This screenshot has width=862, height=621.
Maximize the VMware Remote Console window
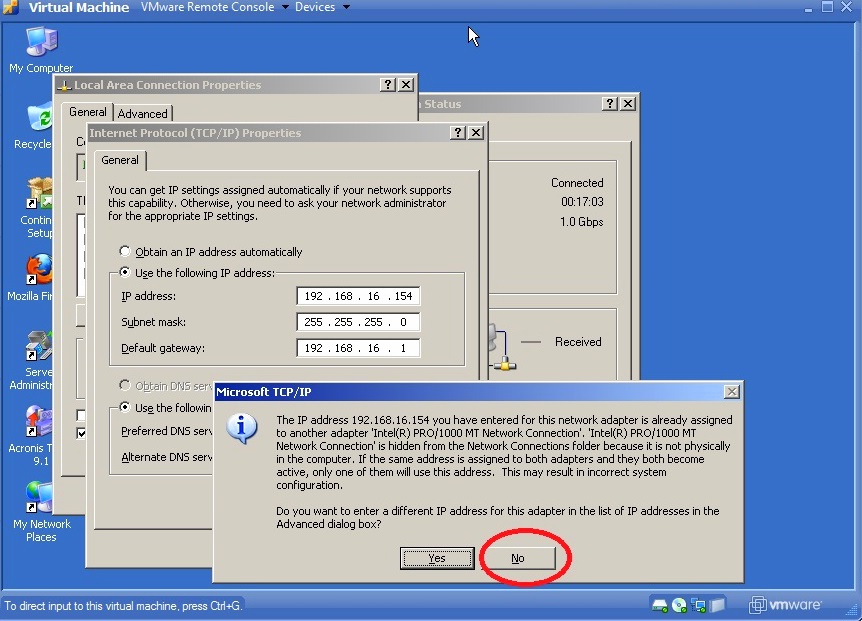[x=827, y=7]
